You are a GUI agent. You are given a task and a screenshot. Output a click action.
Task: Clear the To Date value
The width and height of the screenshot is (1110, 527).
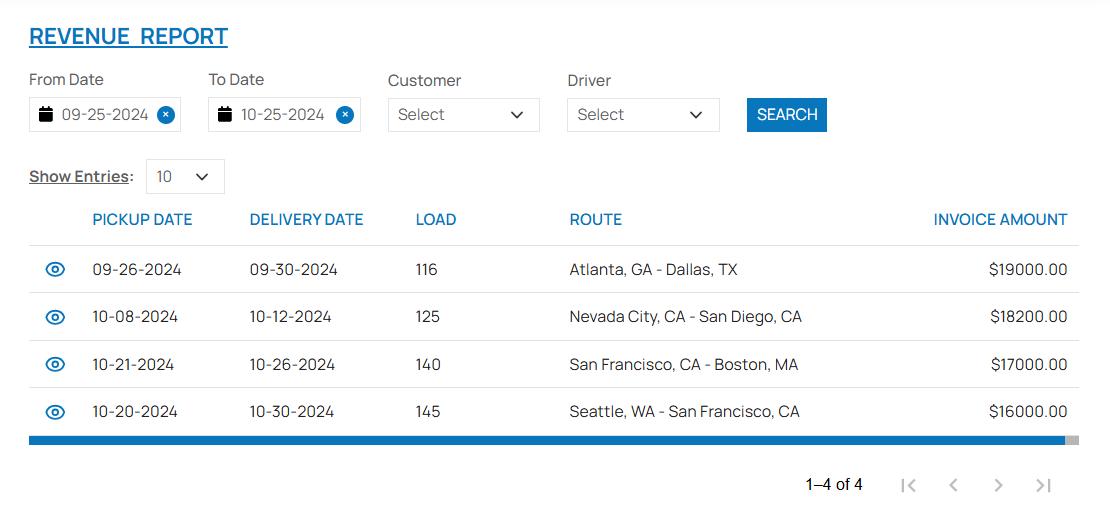[x=345, y=115]
